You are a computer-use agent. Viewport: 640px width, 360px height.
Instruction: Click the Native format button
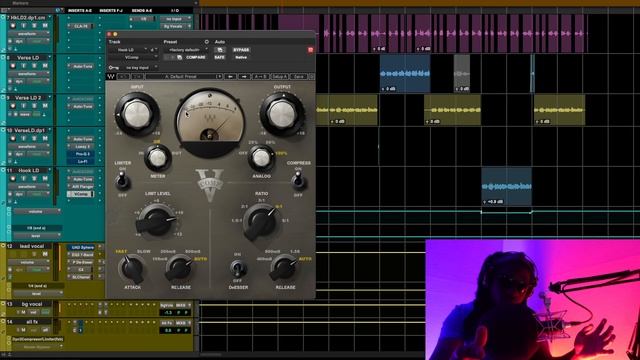[x=241, y=58]
